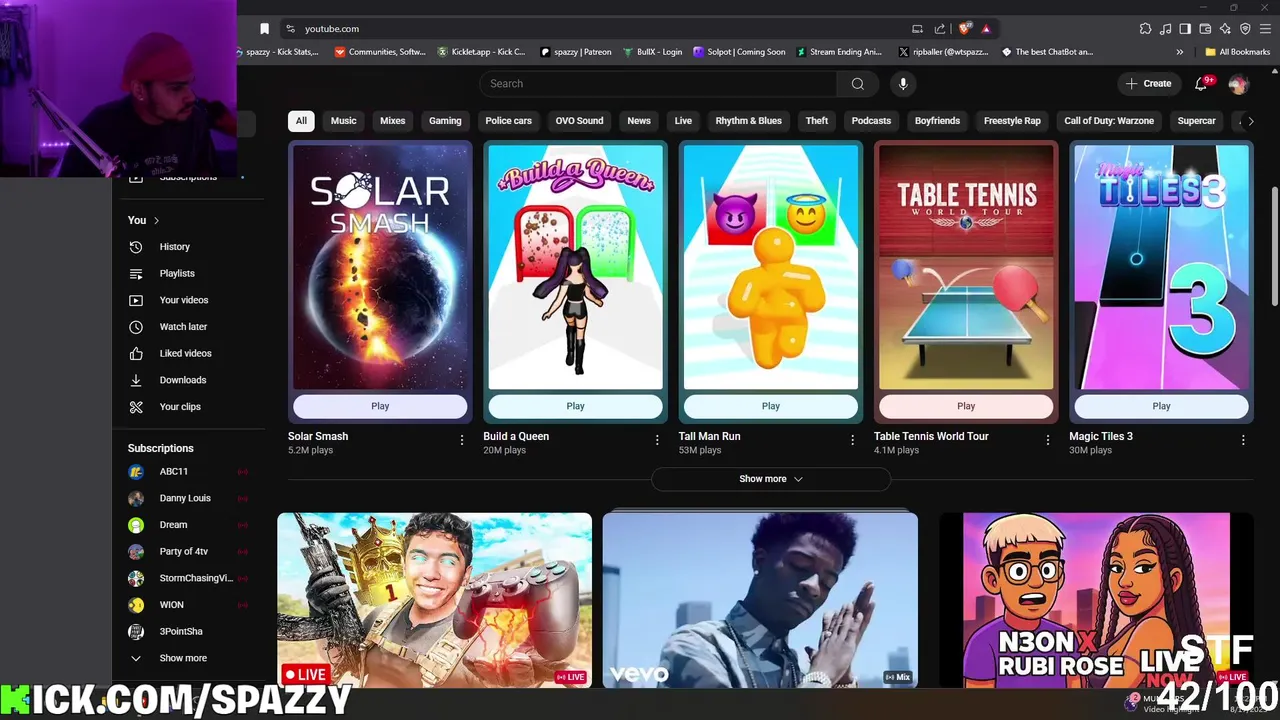Open Your clips in sidebar
The height and width of the screenshot is (720, 1280).
point(180,407)
